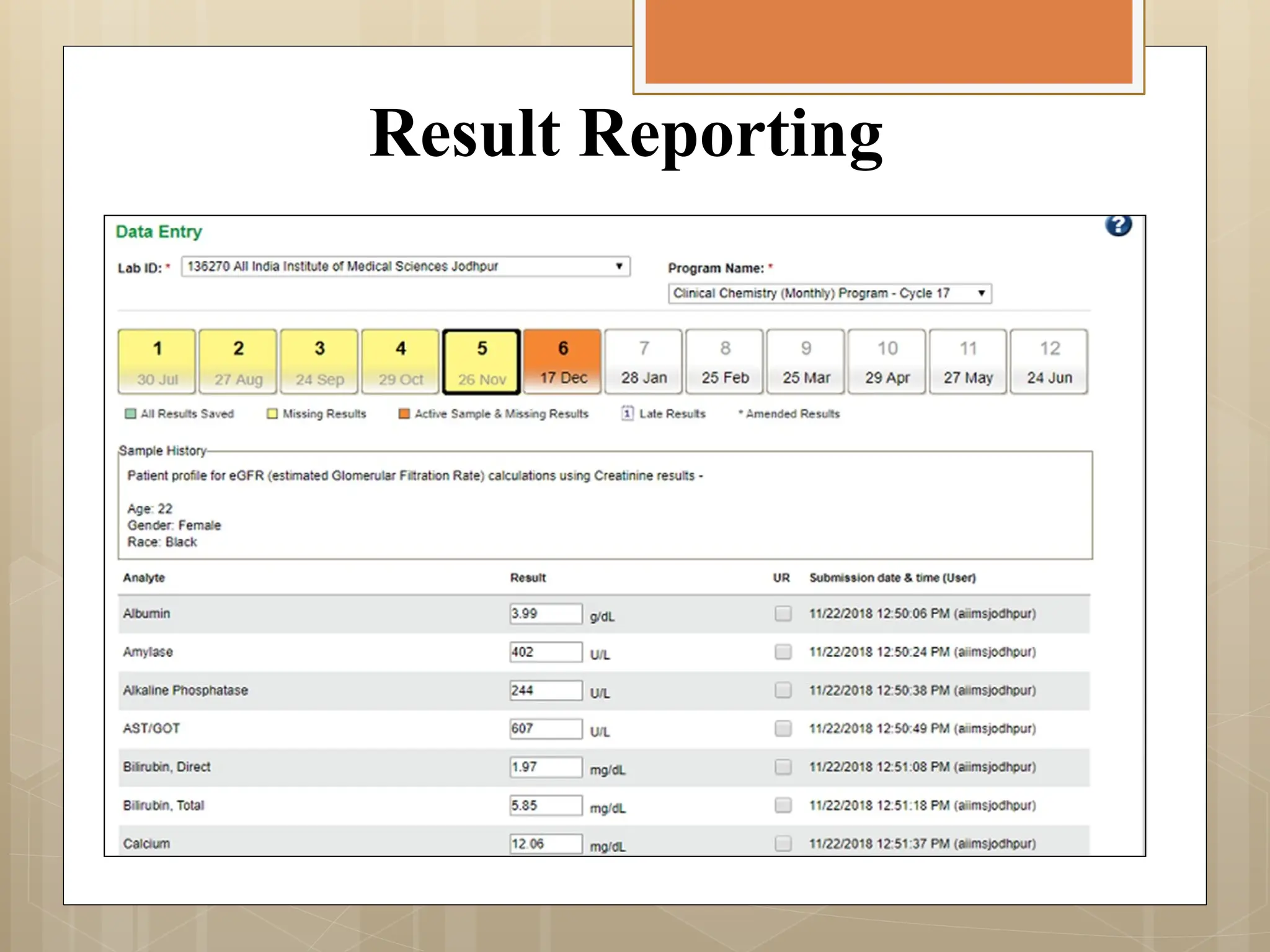Open sample 1 dated 30 Jul
This screenshot has width=1270, height=952.
pyautogui.click(x=157, y=362)
